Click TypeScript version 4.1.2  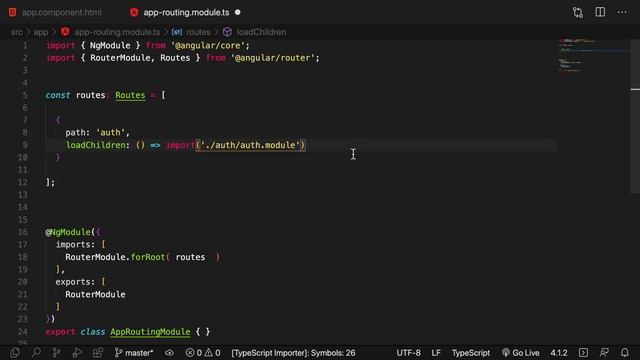click(x=559, y=353)
